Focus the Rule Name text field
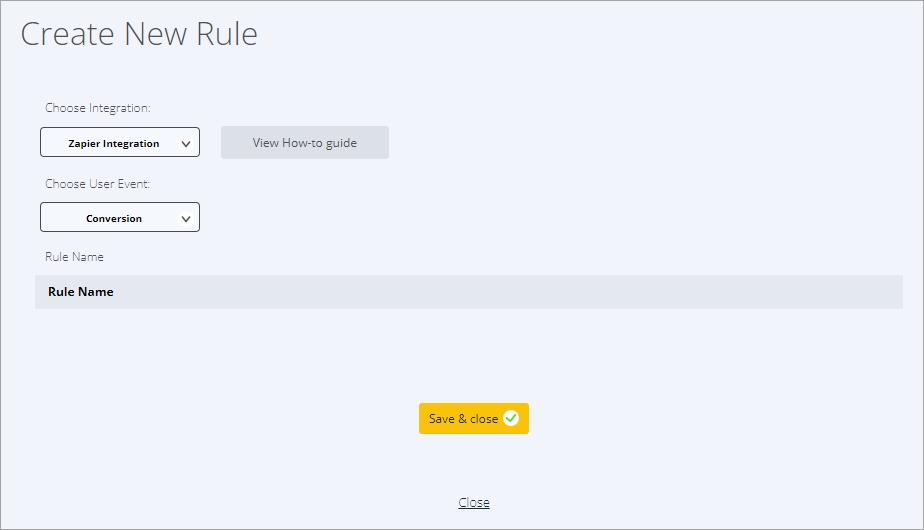 pos(468,292)
